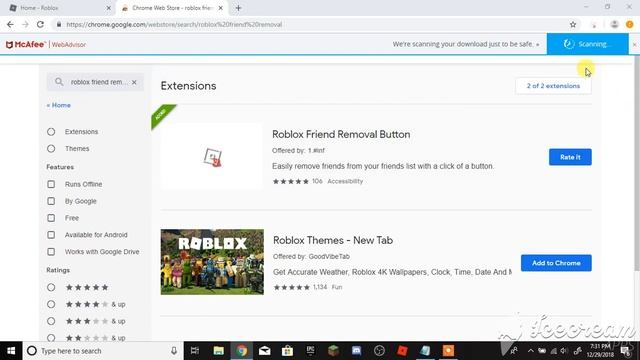Click the Rate it button
Viewport: 640px width, 360px height.
(570, 157)
